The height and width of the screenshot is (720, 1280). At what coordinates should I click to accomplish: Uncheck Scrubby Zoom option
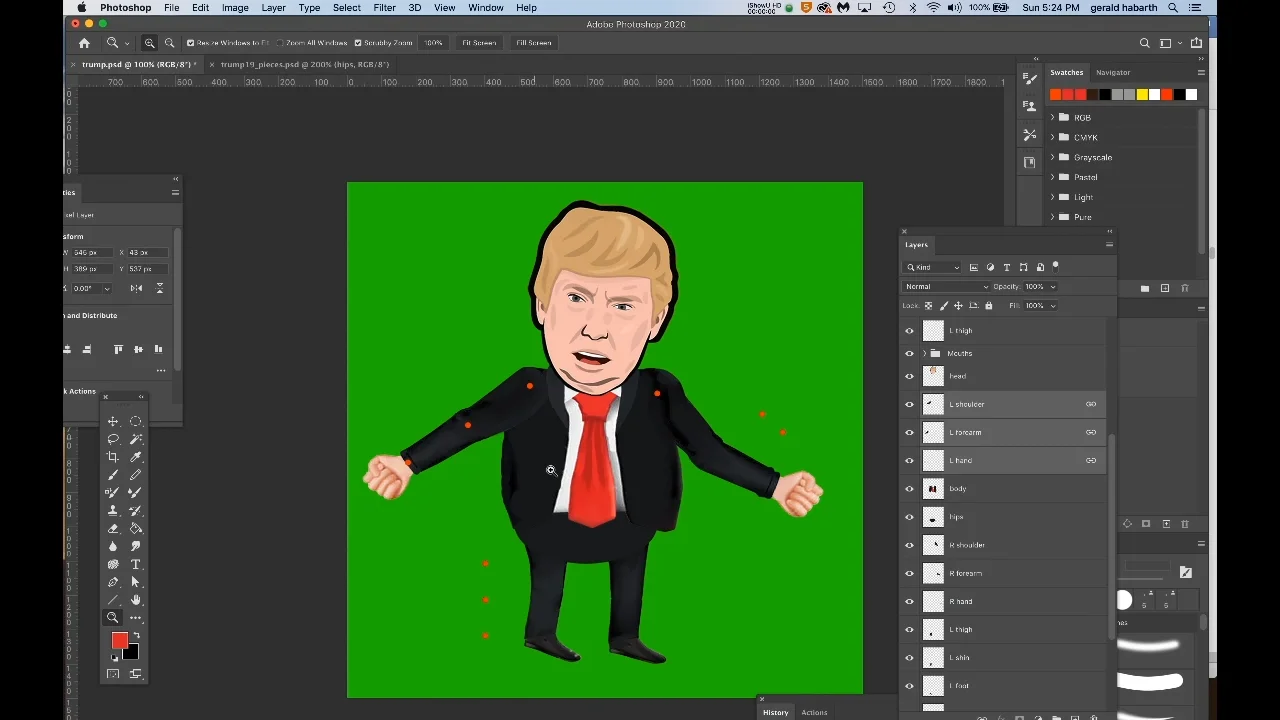pos(358,43)
